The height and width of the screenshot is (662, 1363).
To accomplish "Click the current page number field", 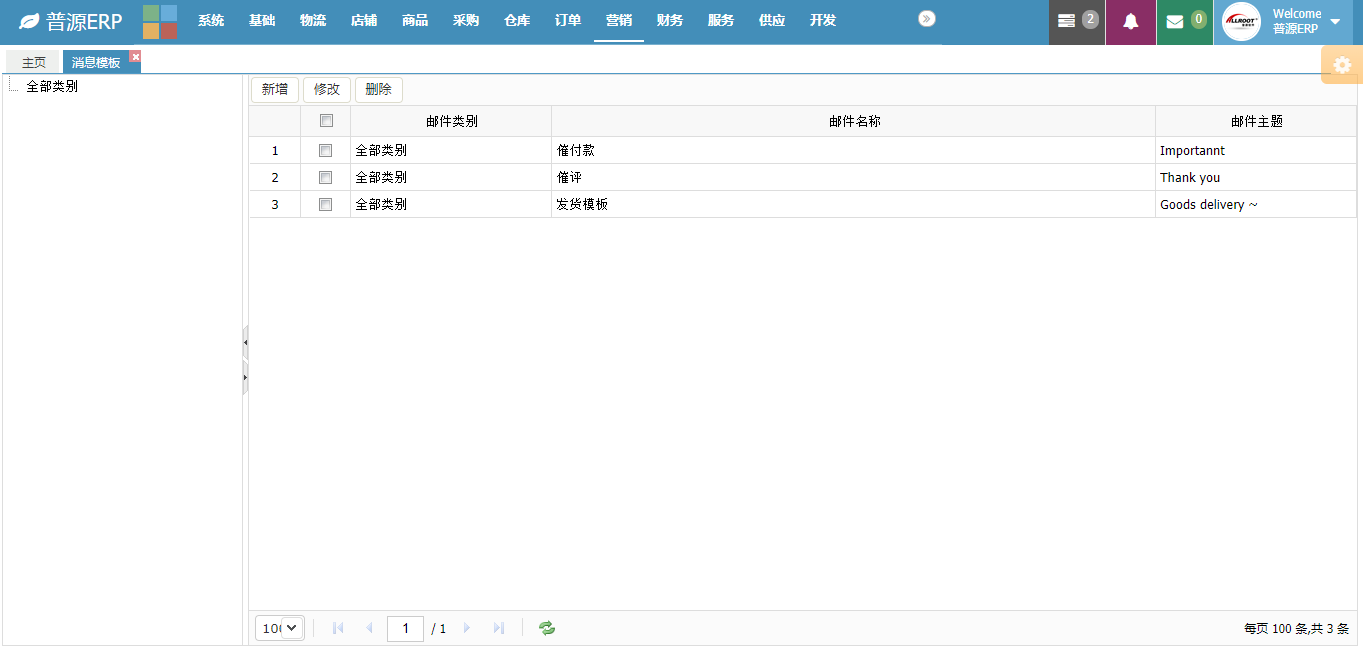I will (x=405, y=628).
